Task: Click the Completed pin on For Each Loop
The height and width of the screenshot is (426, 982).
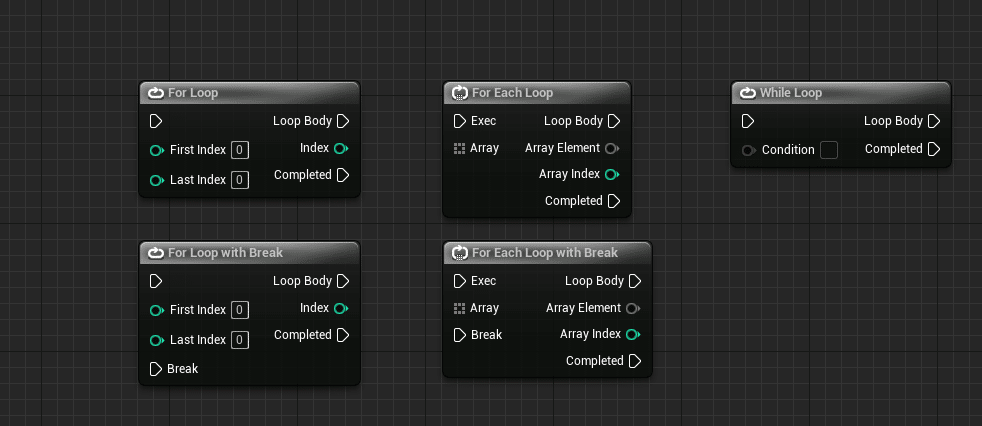Action: point(614,201)
